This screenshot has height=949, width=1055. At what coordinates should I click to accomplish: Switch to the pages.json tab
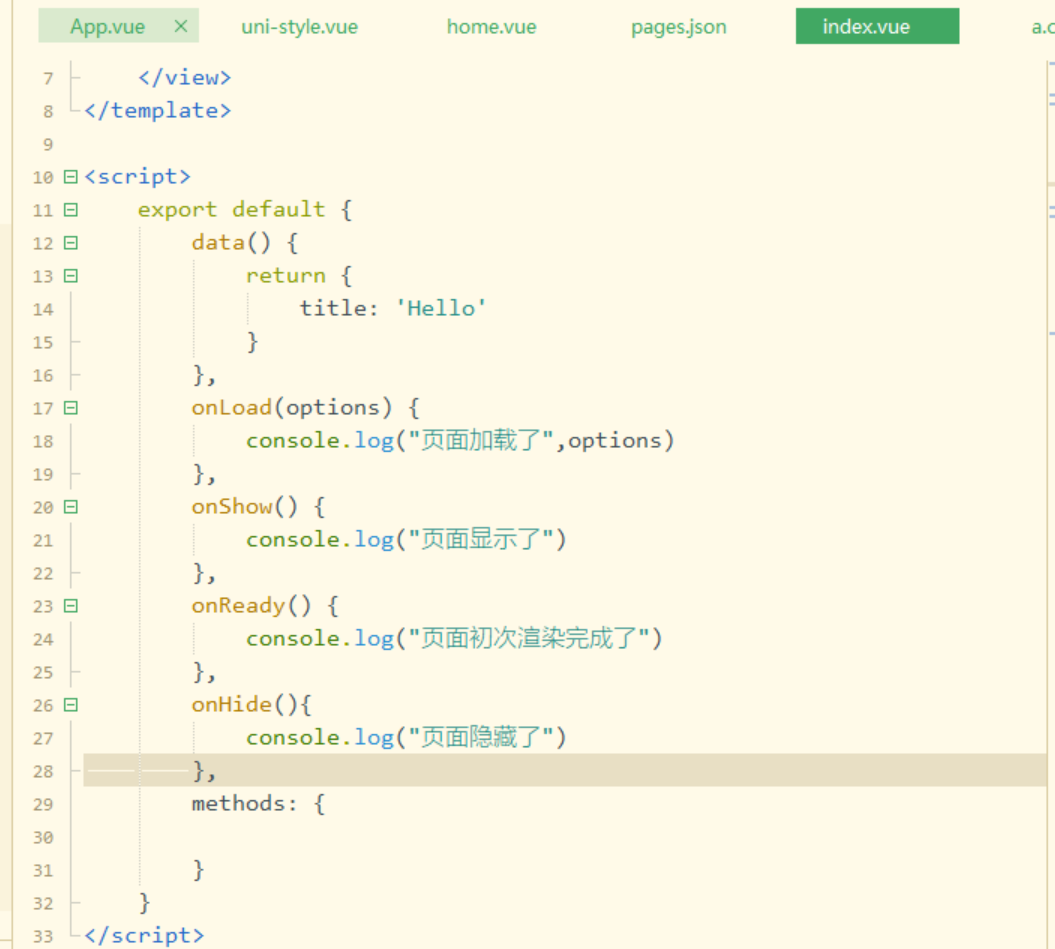[678, 27]
